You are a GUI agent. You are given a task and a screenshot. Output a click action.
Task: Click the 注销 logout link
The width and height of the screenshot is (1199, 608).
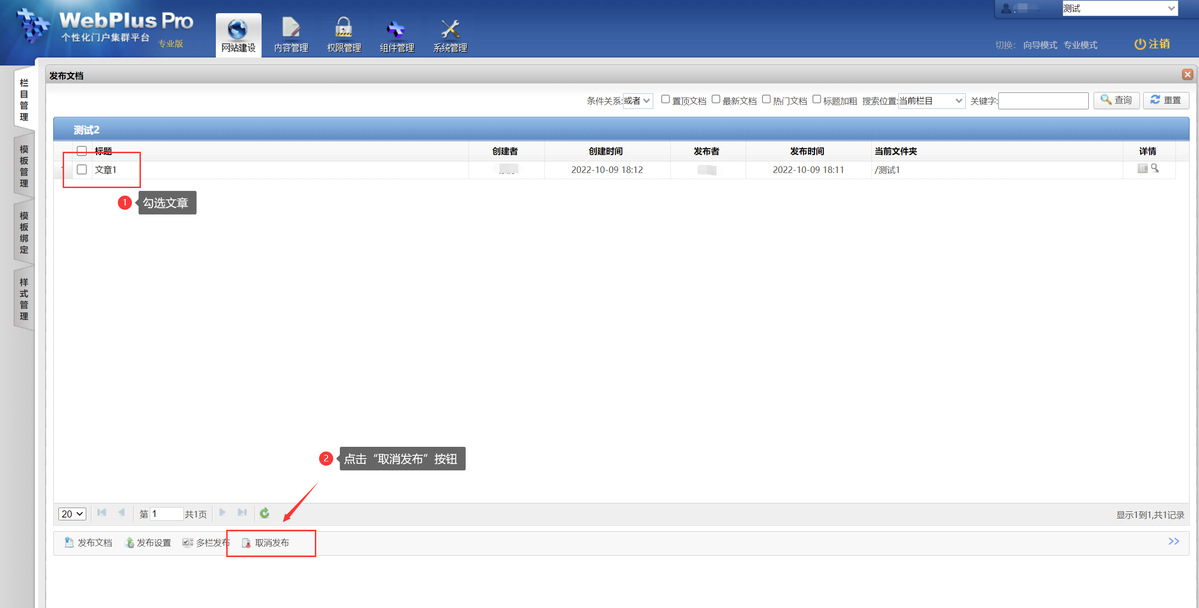pos(1152,44)
